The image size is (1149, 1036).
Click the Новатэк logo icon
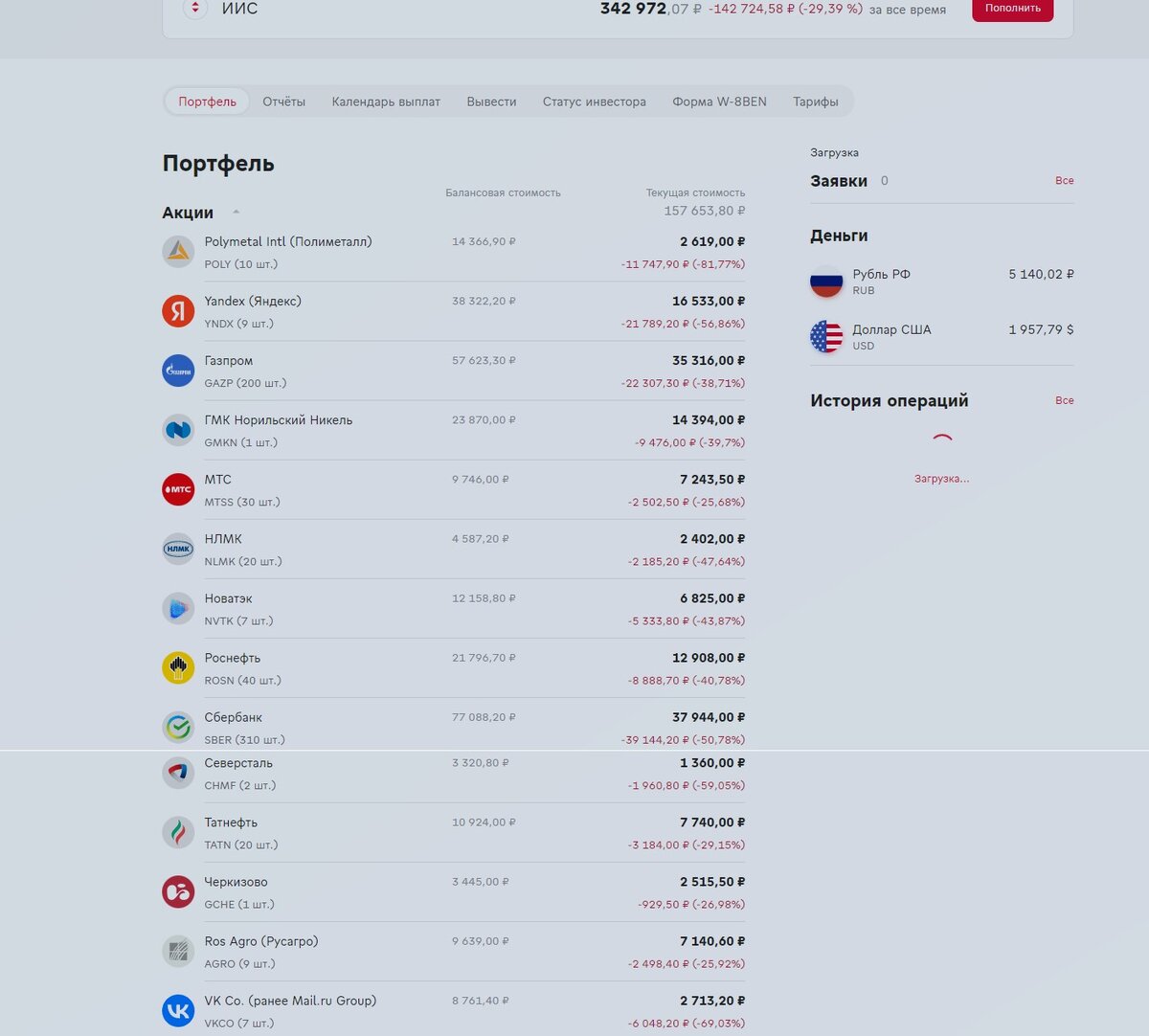click(178, 608)
